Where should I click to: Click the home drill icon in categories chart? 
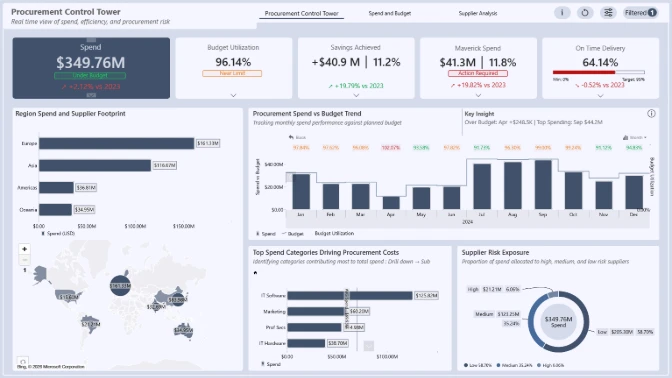click(x=255, y=273)
